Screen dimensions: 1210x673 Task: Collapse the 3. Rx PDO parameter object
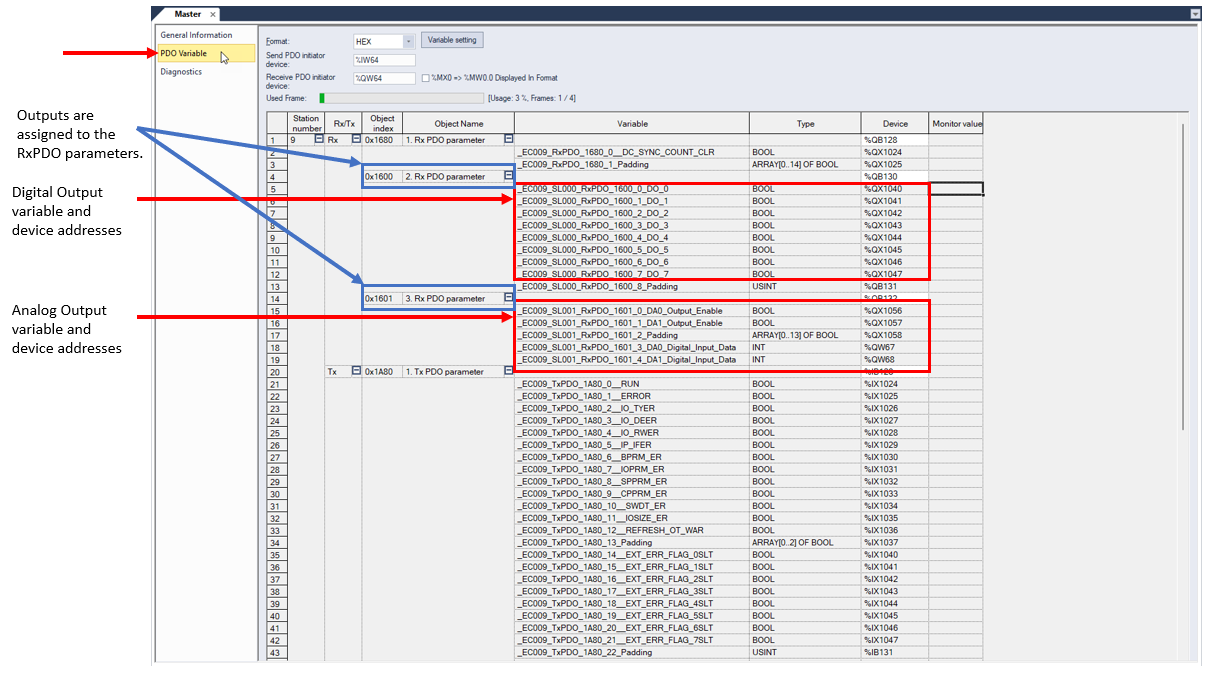508,298
